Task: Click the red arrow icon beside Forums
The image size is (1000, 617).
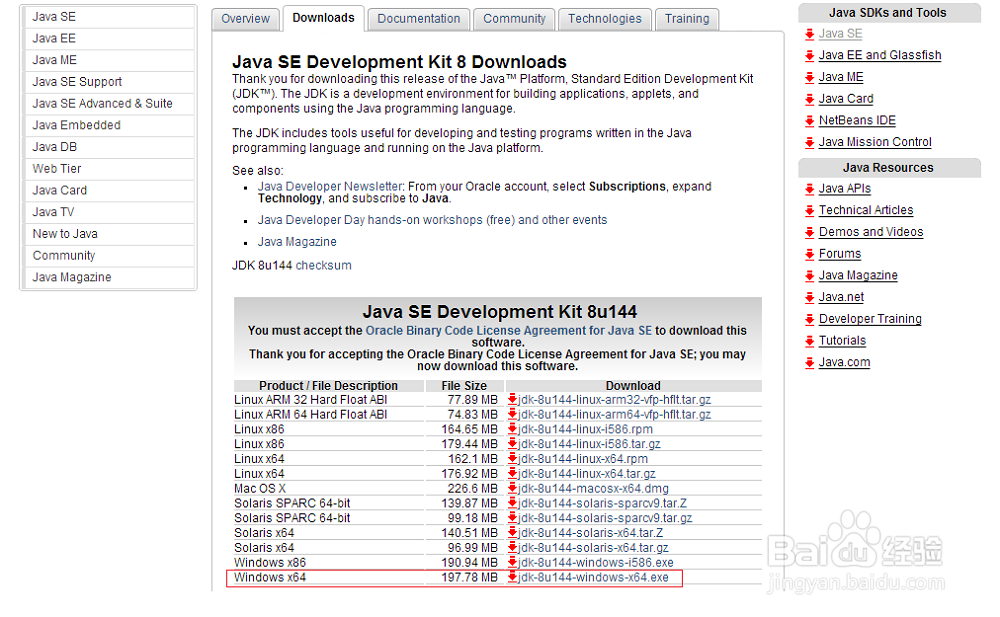Action: click(x=809, y=254)
